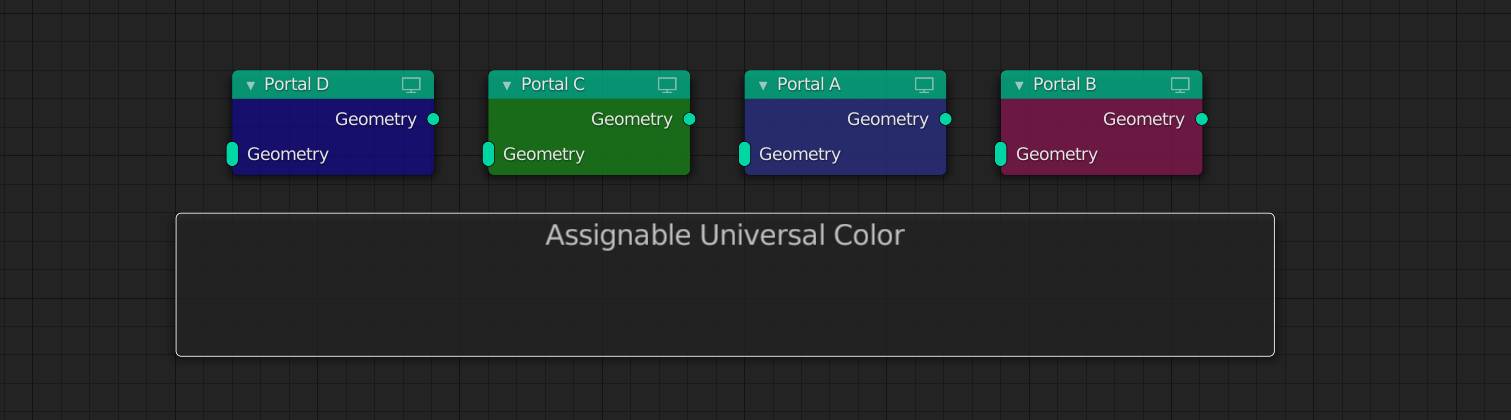Select the Portal A node header
Viewport: 1511px width, 420px height.
[x=845, y=85]
